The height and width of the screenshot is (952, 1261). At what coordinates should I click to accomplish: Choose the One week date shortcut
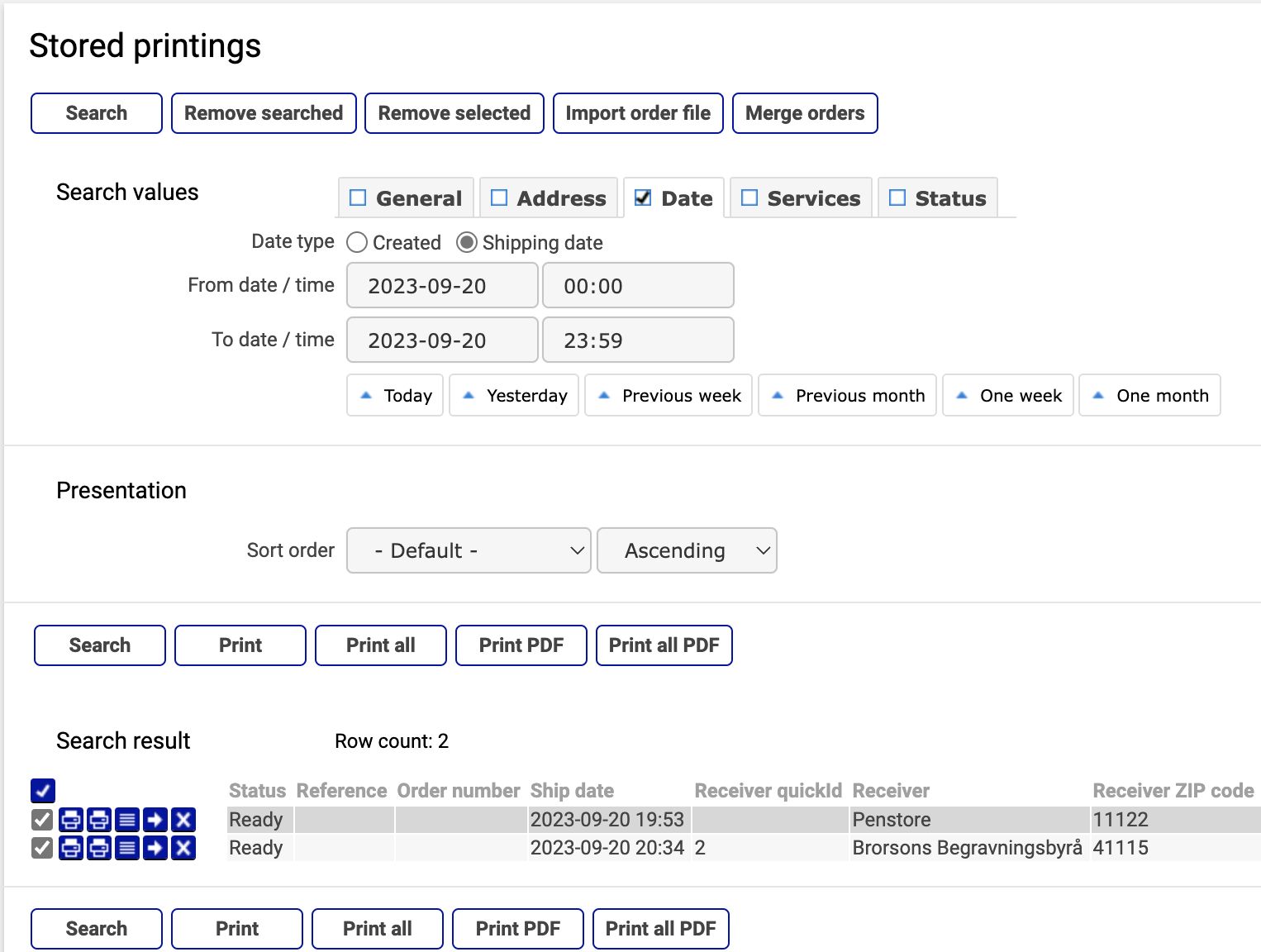[x=1008, y=395]
